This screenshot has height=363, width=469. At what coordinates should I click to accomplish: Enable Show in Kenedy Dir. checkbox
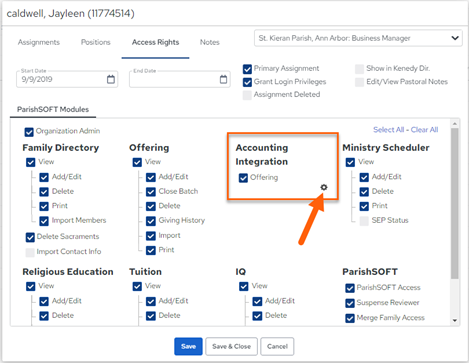coord(359,69)
